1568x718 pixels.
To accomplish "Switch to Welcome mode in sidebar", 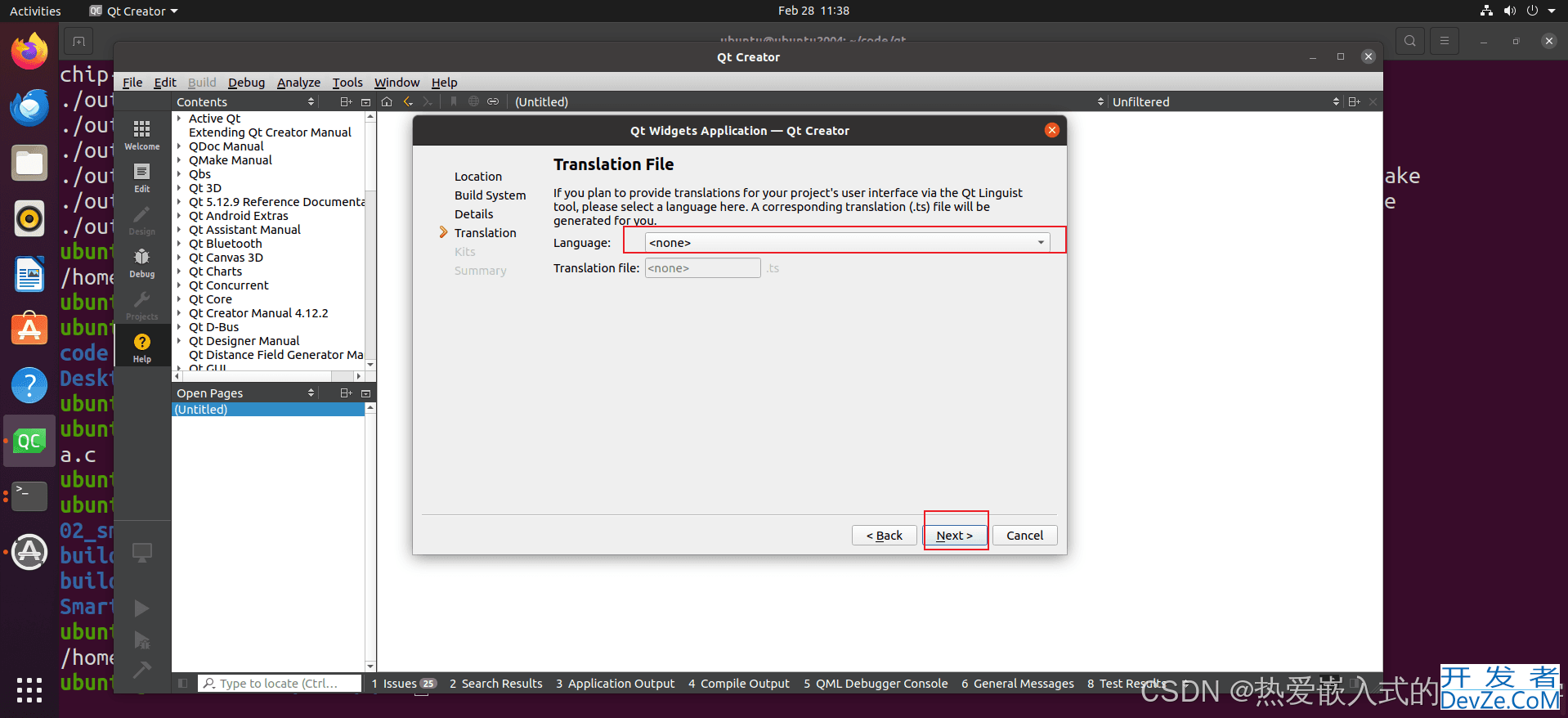I will 142,135.
